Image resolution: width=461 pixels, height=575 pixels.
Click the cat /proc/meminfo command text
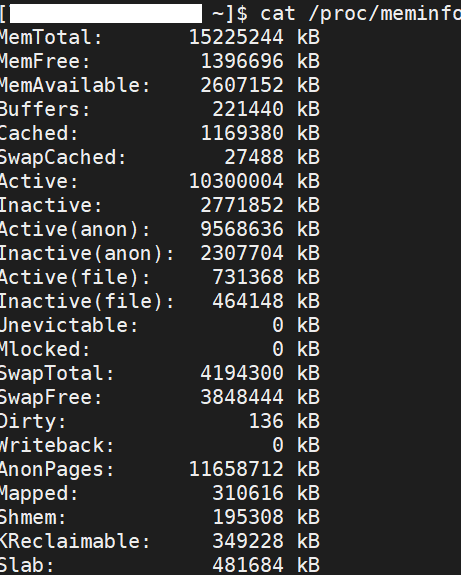pos(361,14)
